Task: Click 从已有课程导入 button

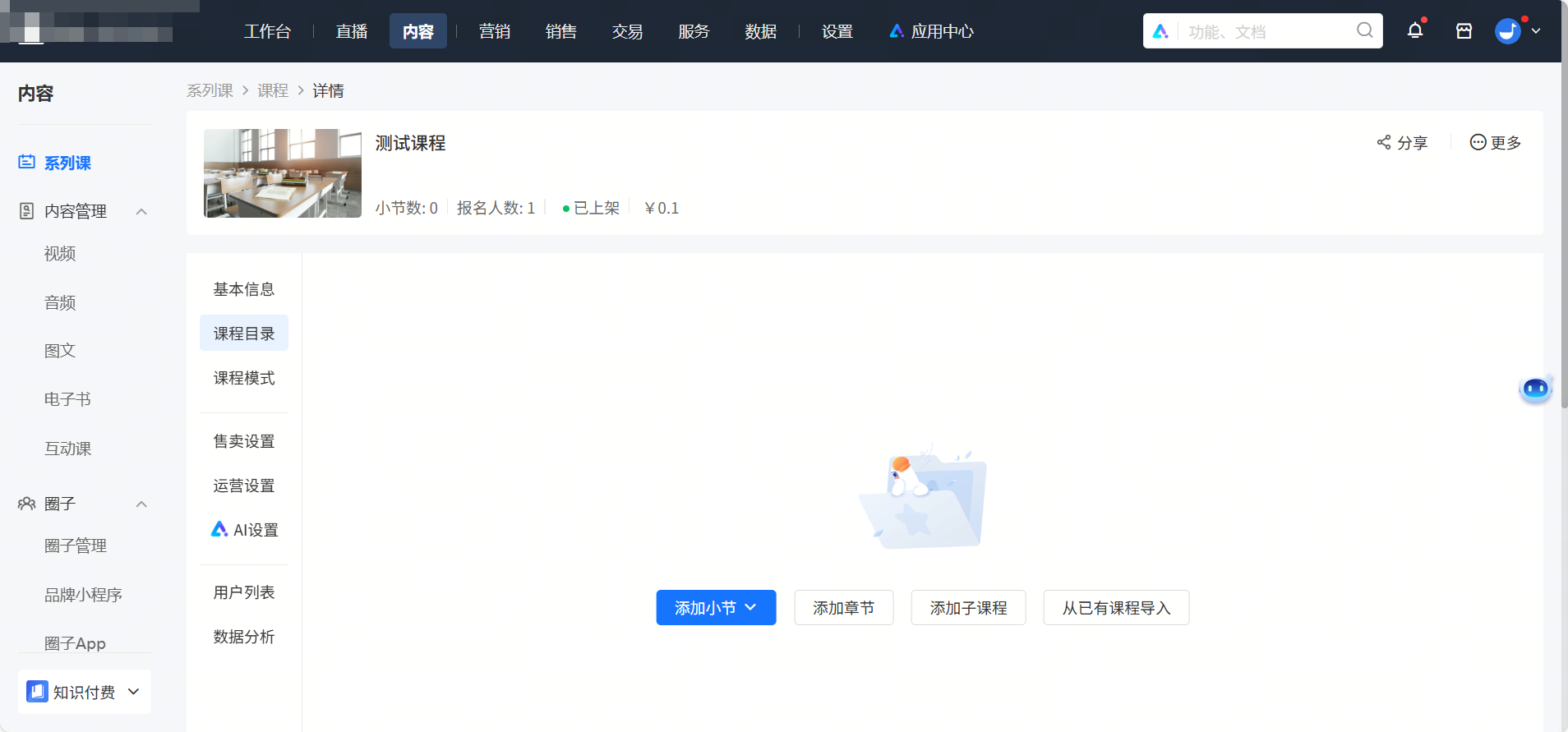Action: 1116,607
